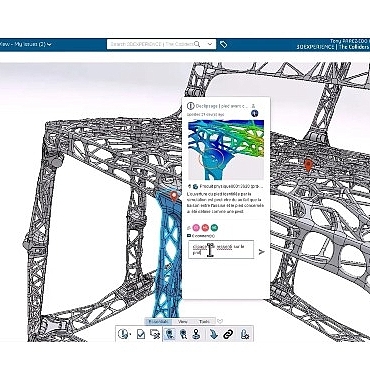
Task: Open the tag icon in top bar
Action: click(224, 44)
